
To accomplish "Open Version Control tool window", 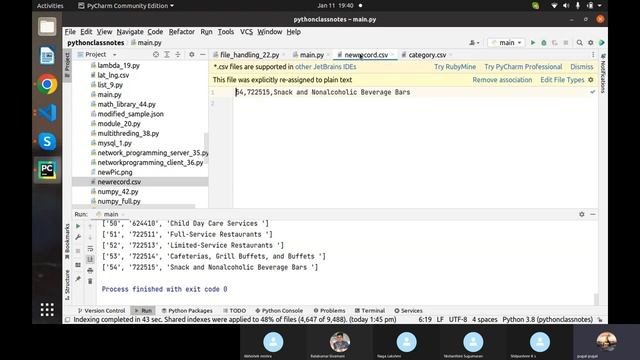I will coord(102,311).
